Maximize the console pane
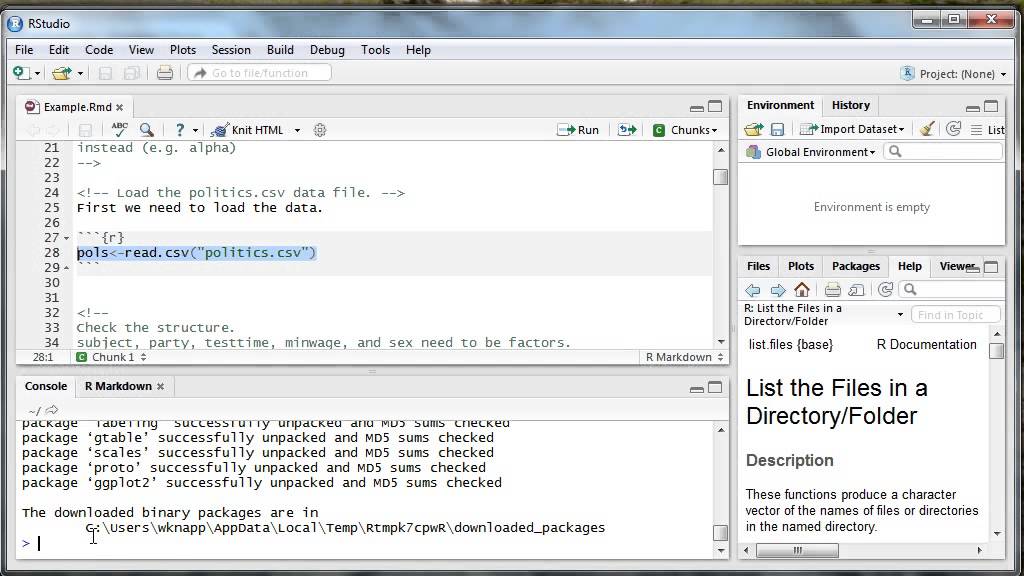Image resolution: width=1024 pixels, height=576 pixels. coord(716,387)
